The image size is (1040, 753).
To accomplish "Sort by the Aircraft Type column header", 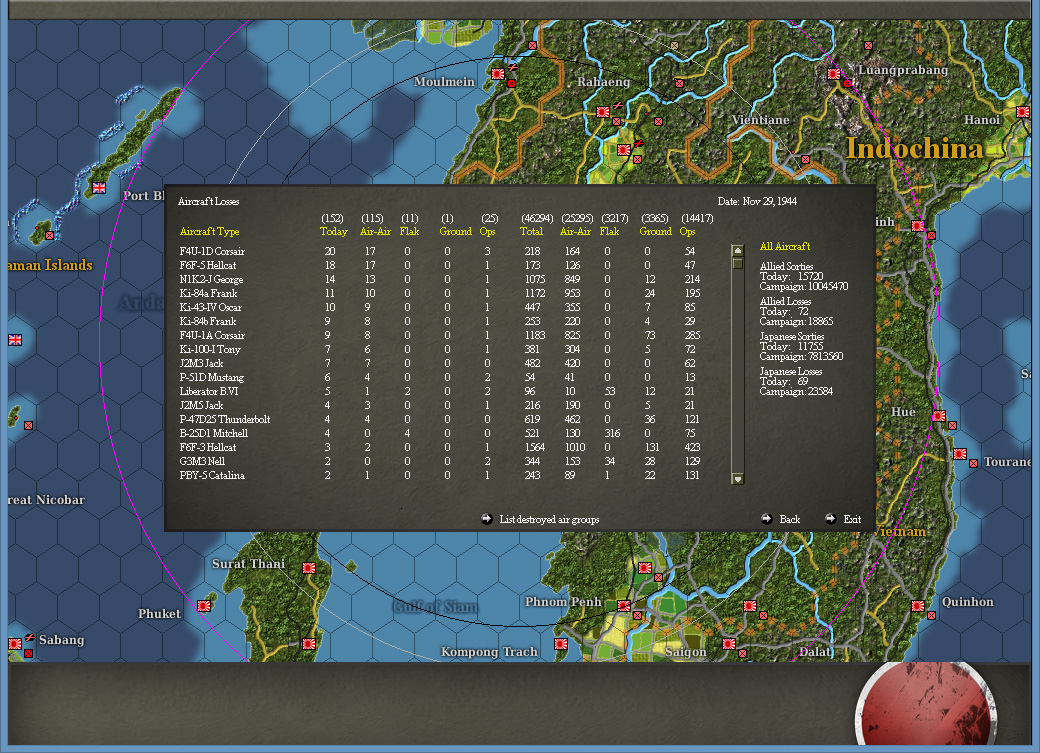I will coord(210,232).
